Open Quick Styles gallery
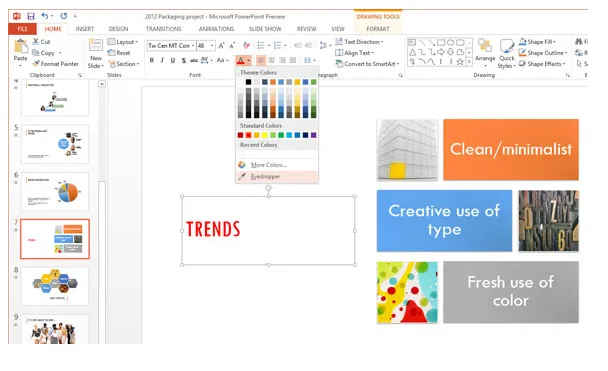This screenshot has height=371, width=608. tap(506, 53)
